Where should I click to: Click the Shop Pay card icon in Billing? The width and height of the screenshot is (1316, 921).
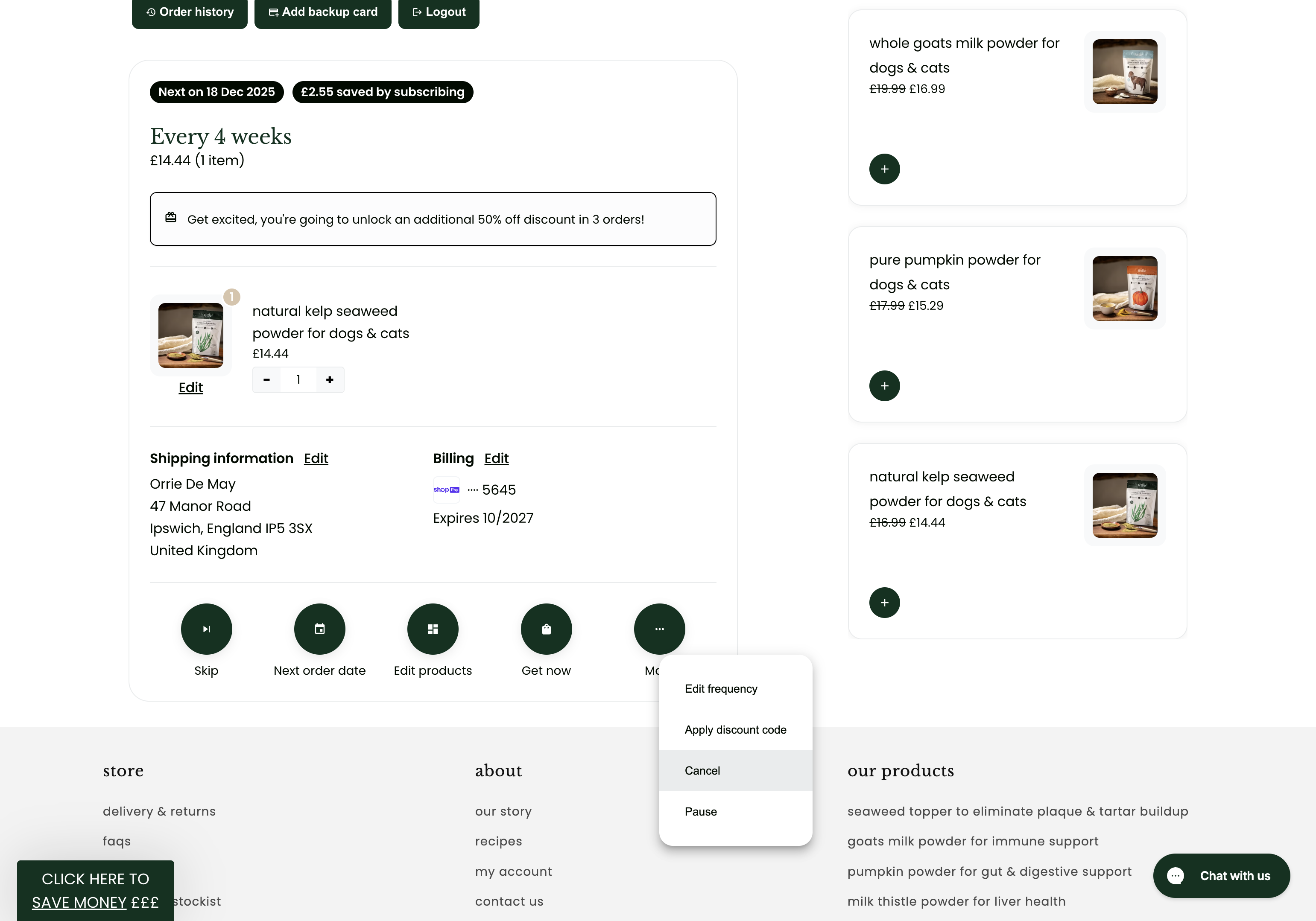(447, 490)
